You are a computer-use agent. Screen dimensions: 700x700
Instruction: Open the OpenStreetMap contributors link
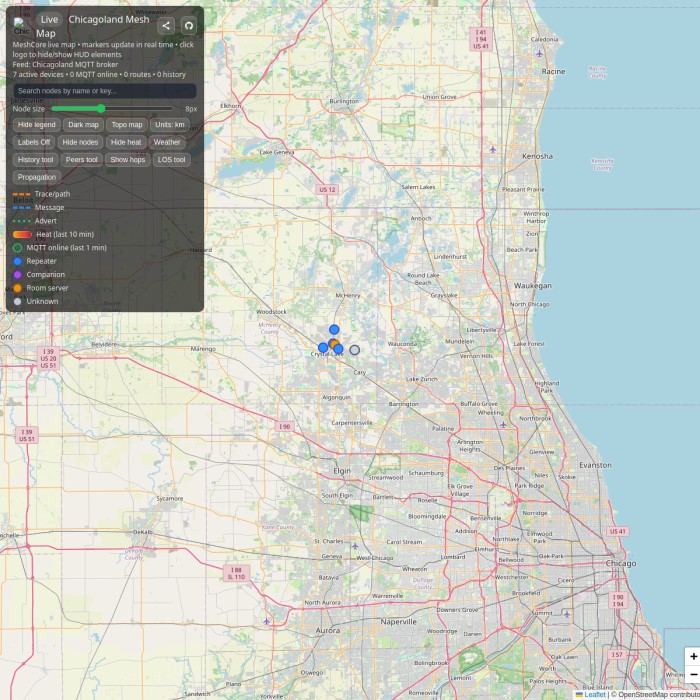658,694
